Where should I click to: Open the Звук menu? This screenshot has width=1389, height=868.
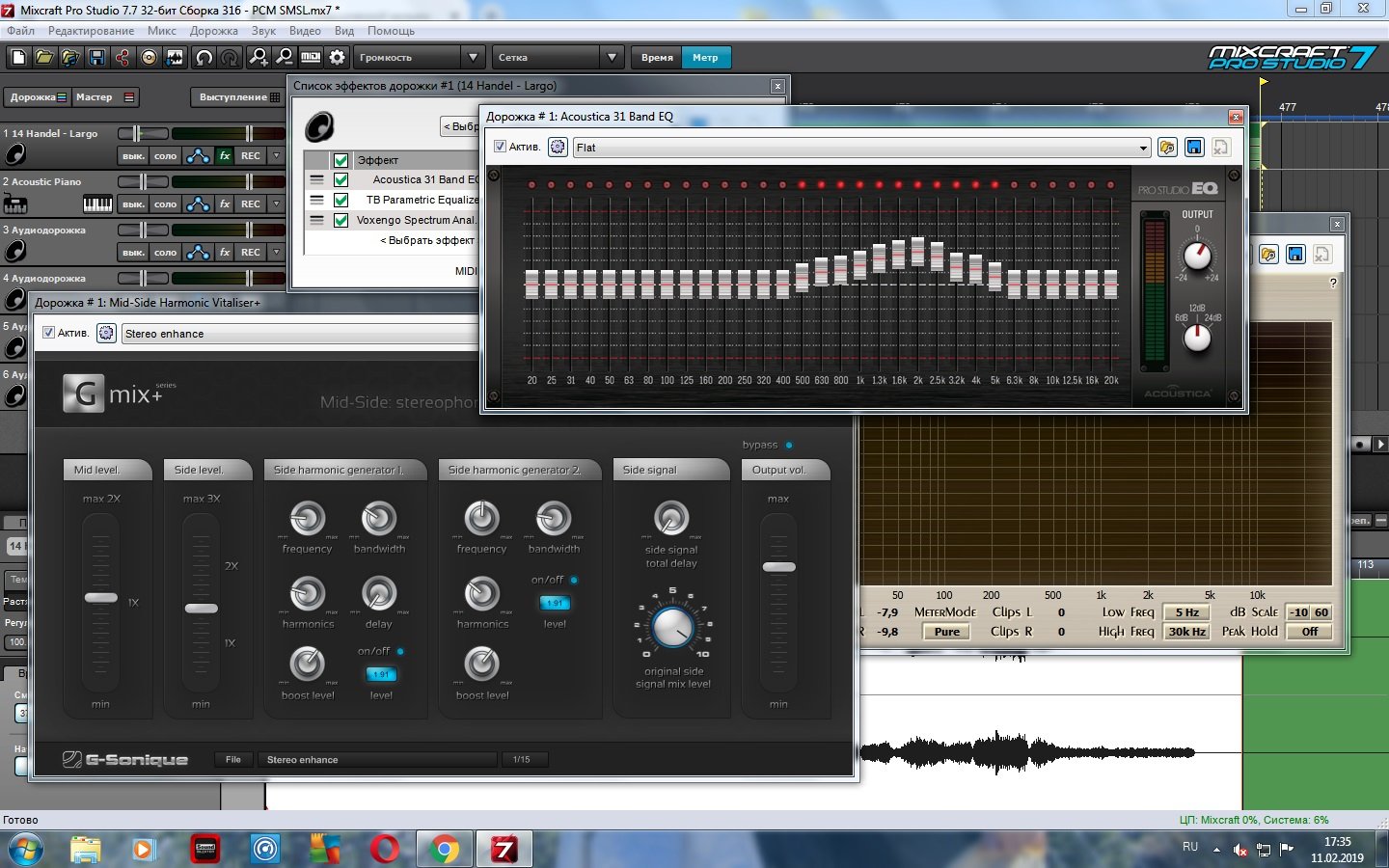pyautogui.click(x=263, y=31)
